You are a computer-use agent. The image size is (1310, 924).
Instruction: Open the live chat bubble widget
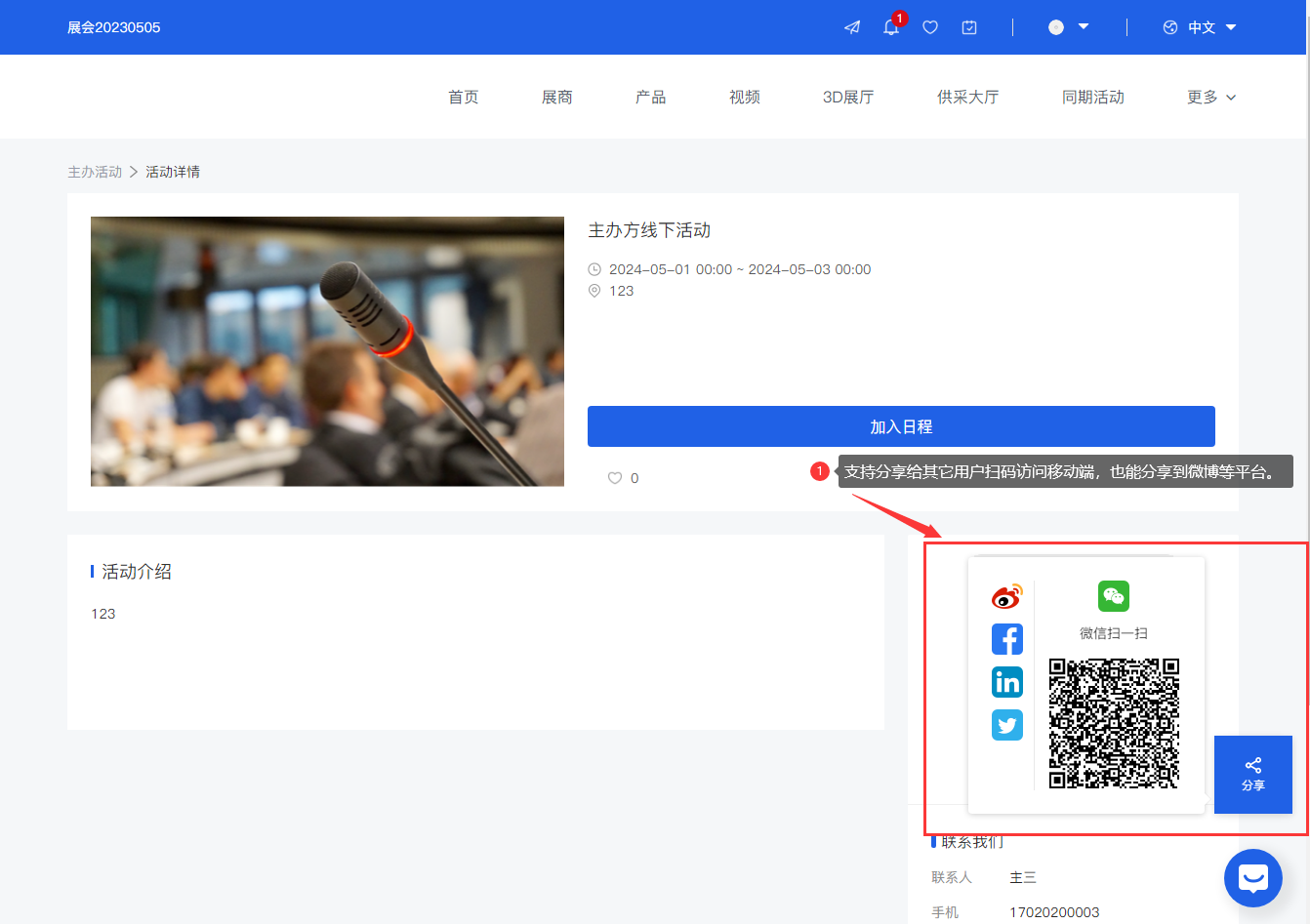tap(1252, 877)
